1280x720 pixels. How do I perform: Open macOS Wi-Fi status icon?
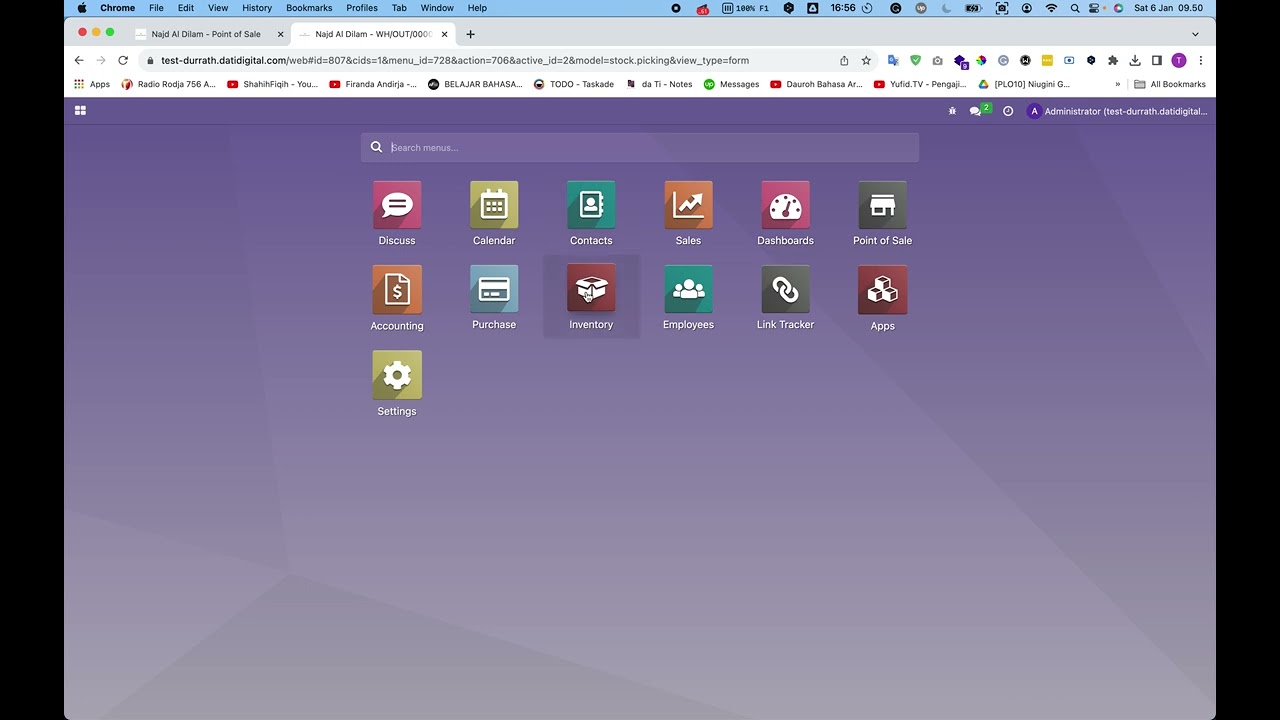(x=1051, y=8)
